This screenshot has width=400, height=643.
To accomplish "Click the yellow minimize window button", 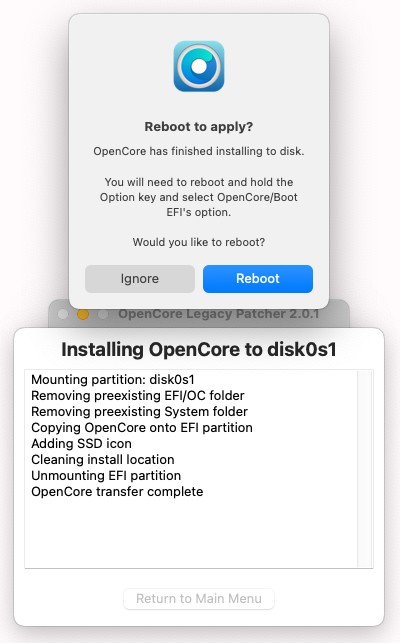I will coord(83,314).
